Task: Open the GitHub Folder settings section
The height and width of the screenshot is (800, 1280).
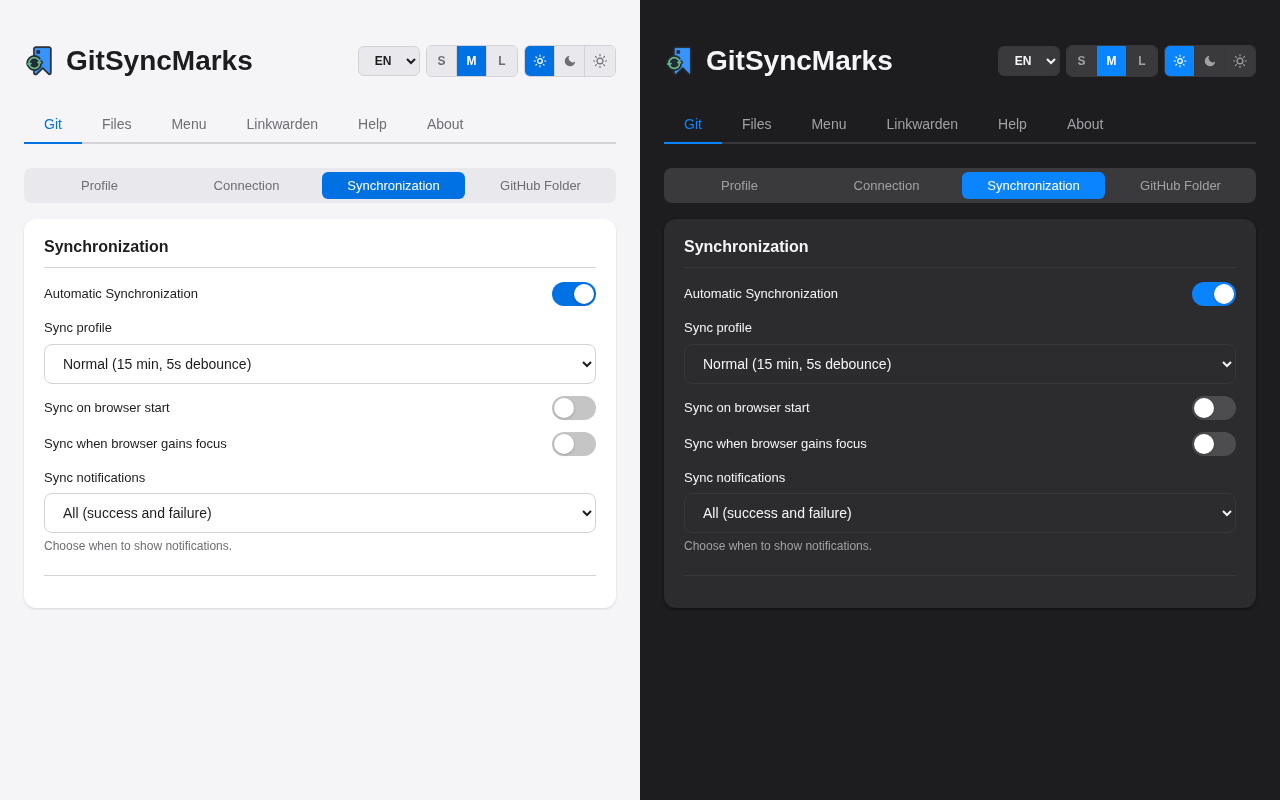Action: 539,185
